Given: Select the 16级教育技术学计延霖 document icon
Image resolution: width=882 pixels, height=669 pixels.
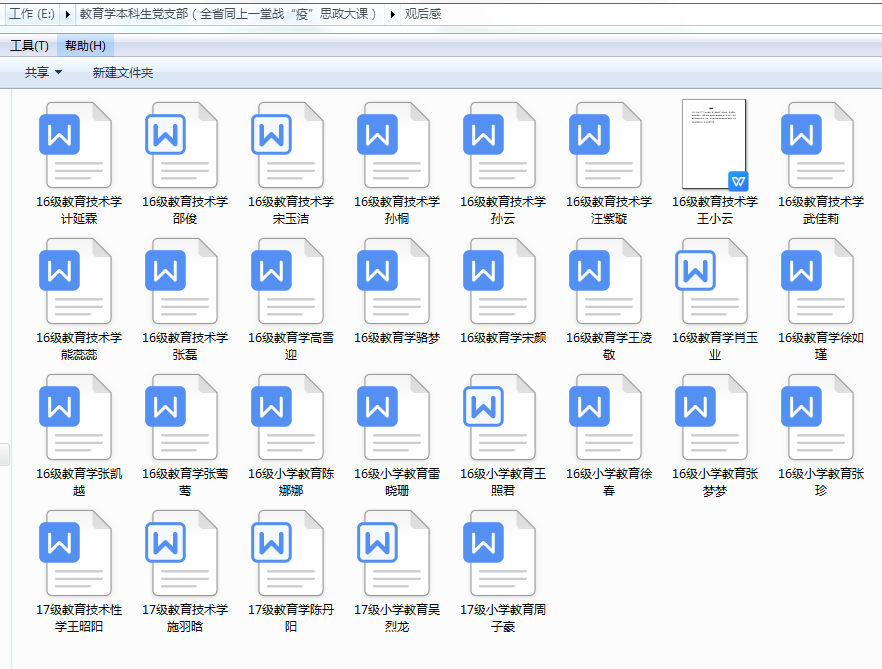Looking at the screenshot, I should coord(78,145).
